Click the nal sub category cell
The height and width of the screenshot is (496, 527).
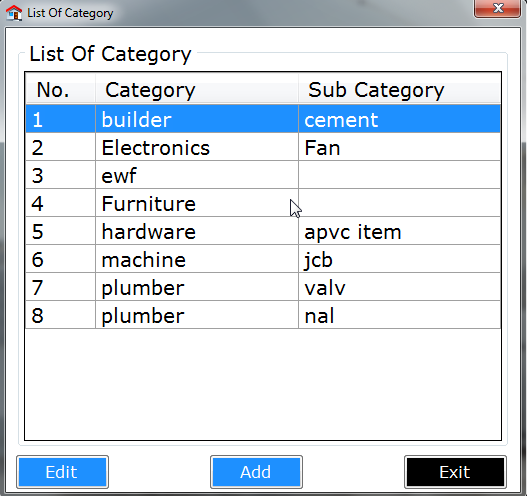tap(400, 315)
